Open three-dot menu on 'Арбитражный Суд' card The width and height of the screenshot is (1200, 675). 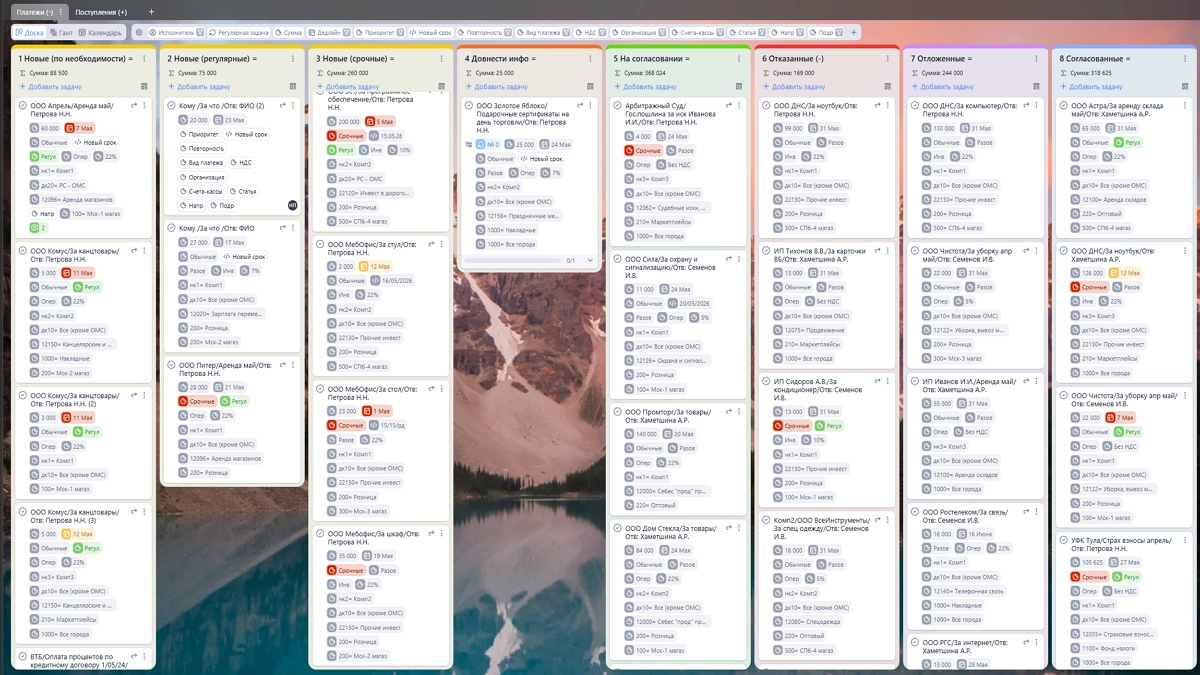[x=740, y=105]
